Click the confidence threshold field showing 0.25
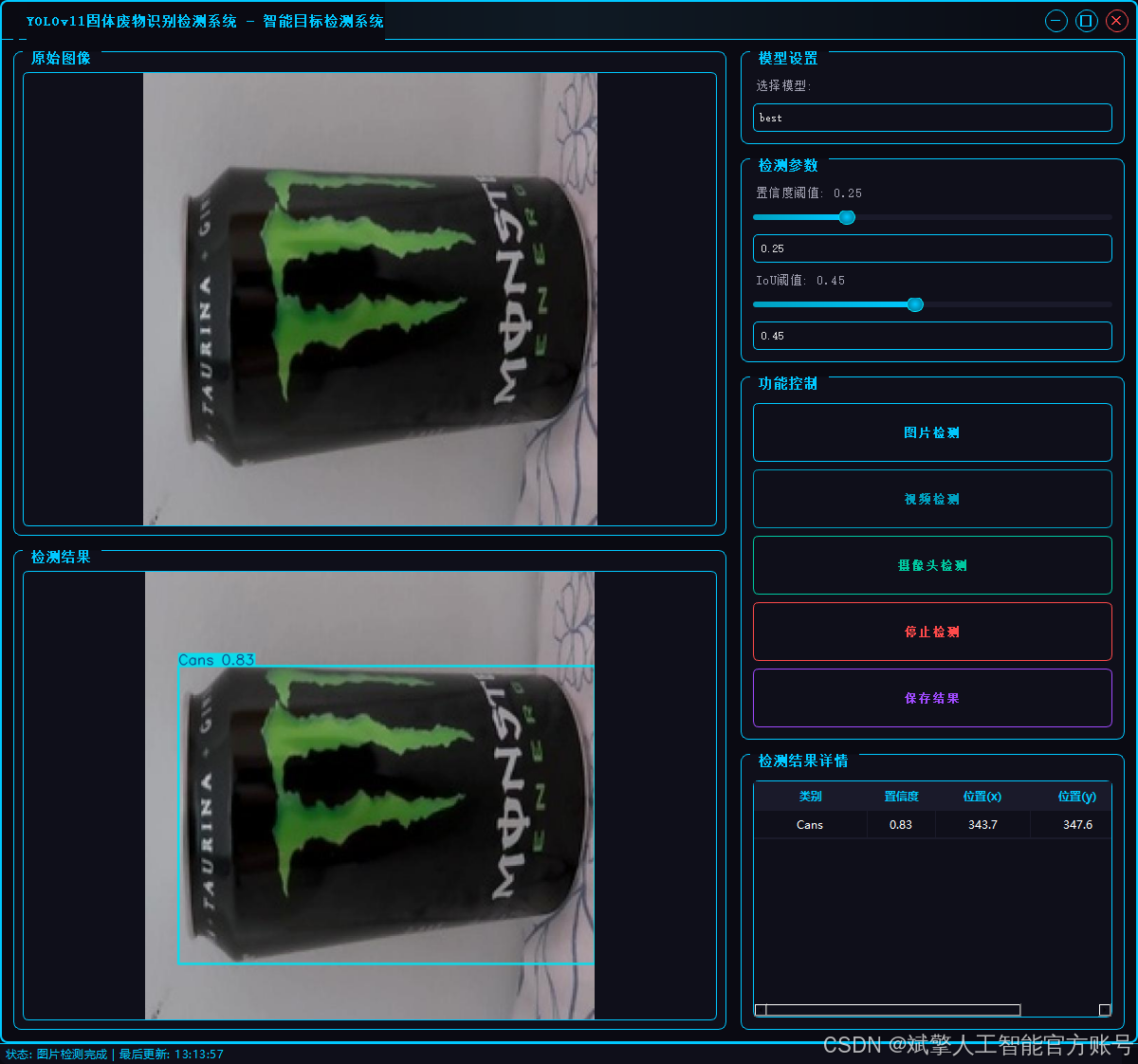 [932, 248]
